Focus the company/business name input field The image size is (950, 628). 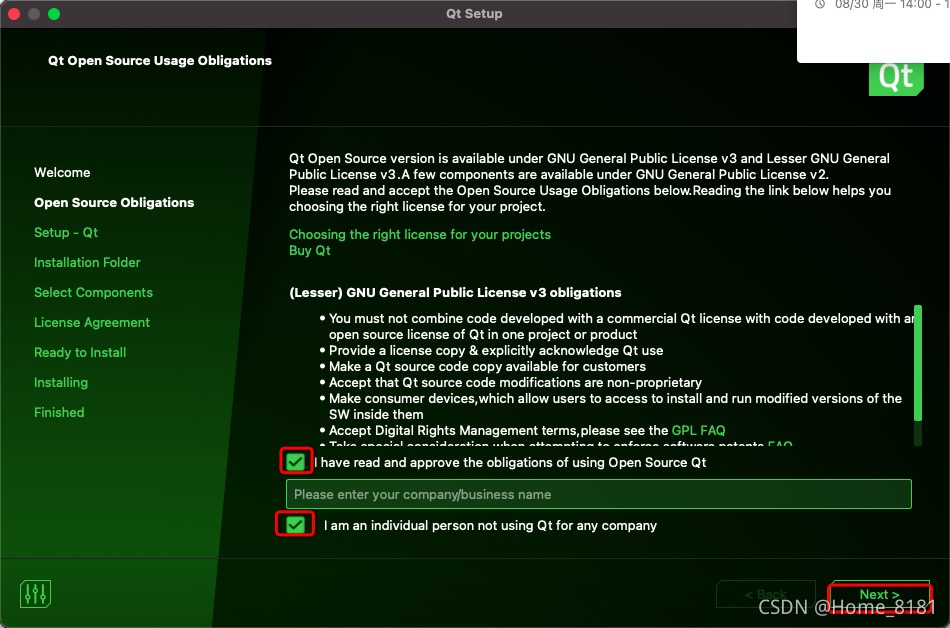(x=599, y=494)
